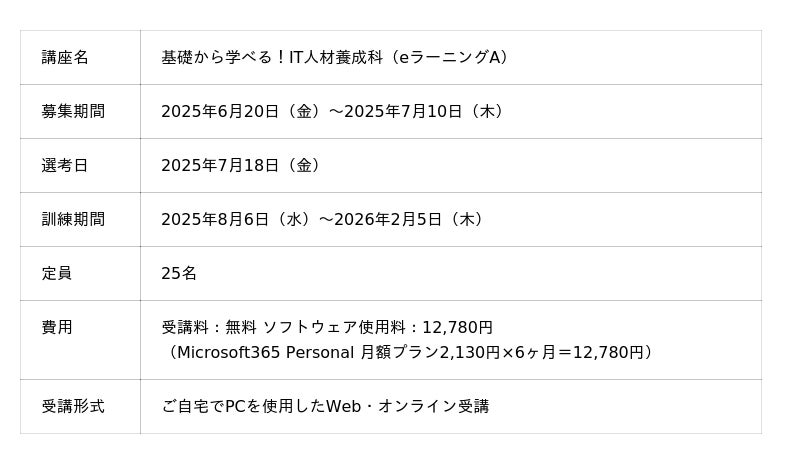800x464 pixels.
Task: Click the 受講形式 label cell
Action: pos(73,407)
